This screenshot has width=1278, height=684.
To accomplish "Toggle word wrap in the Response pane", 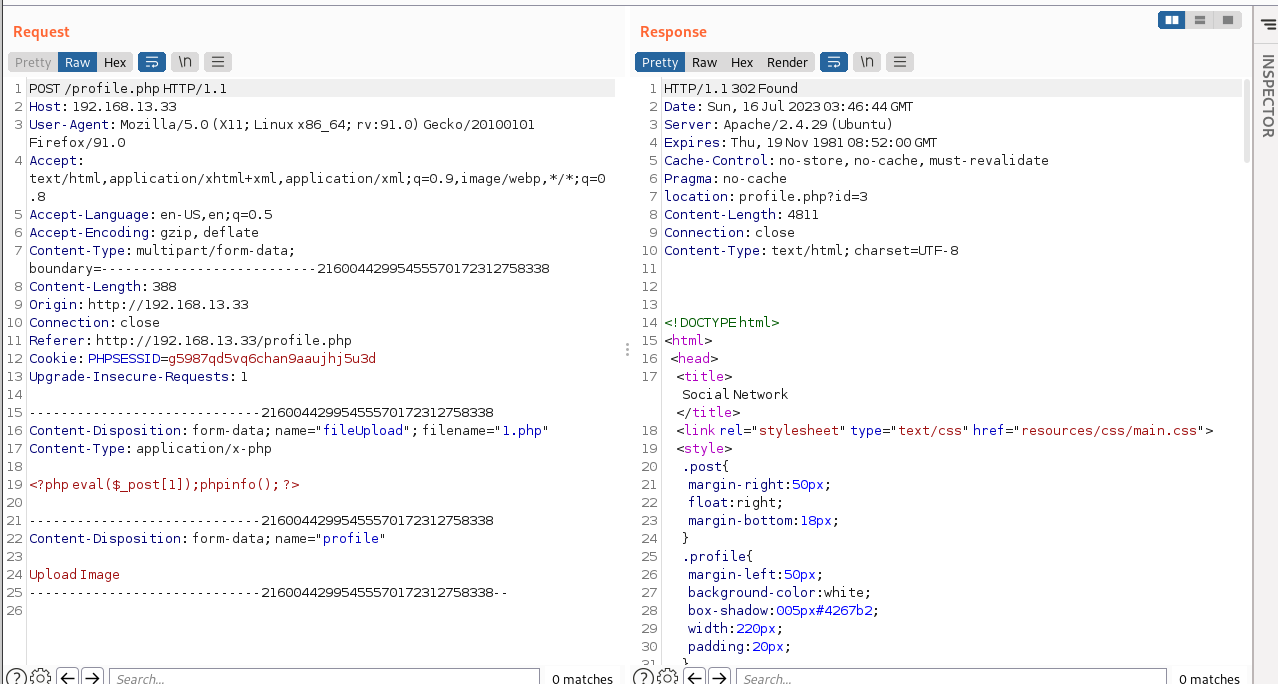I will (x=834, y=62).
